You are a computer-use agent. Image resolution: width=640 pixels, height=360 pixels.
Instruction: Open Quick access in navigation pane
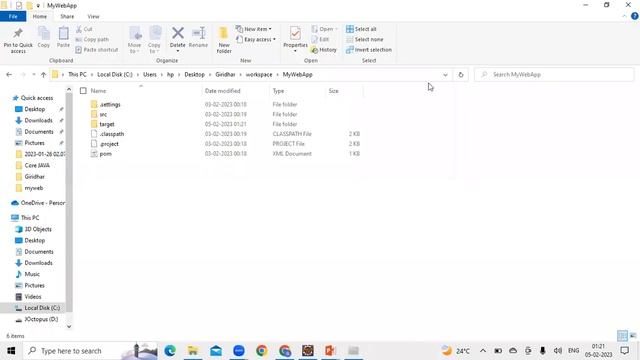[x=37, y=98]
